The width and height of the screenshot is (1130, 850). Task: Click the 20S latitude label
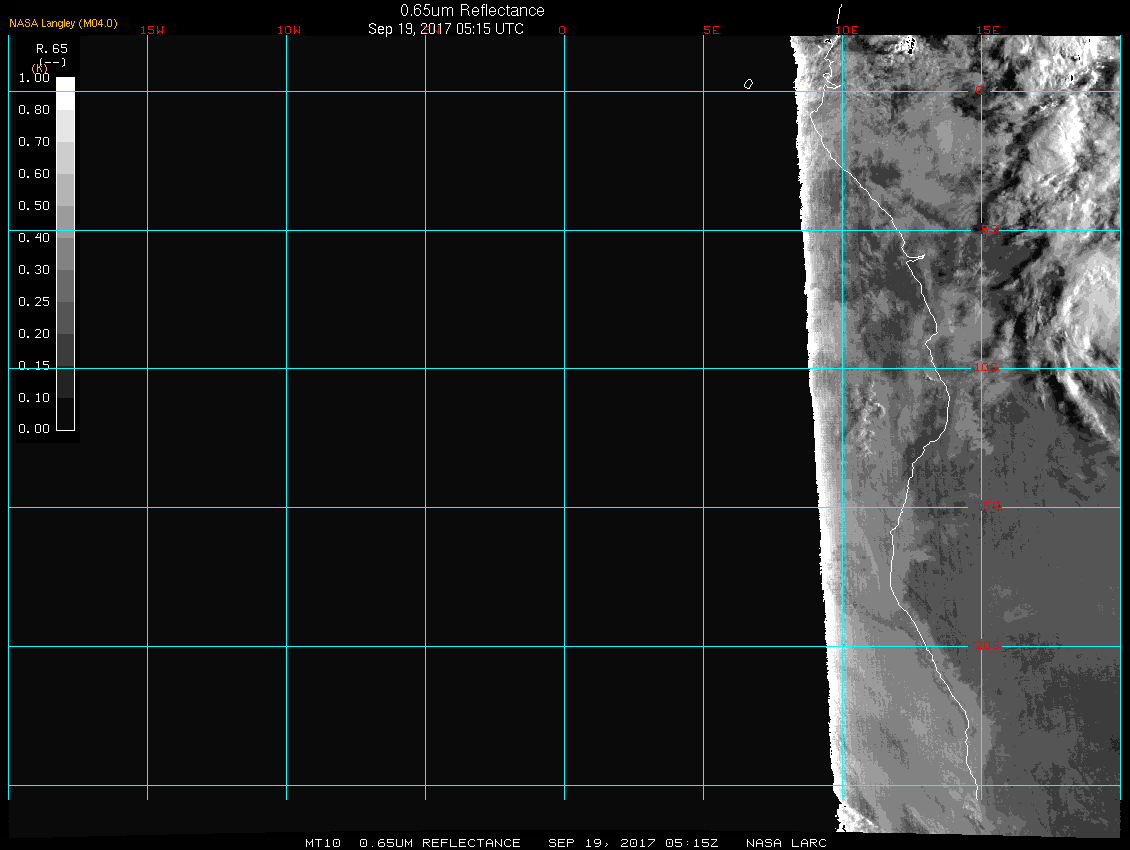click(986, 646)
